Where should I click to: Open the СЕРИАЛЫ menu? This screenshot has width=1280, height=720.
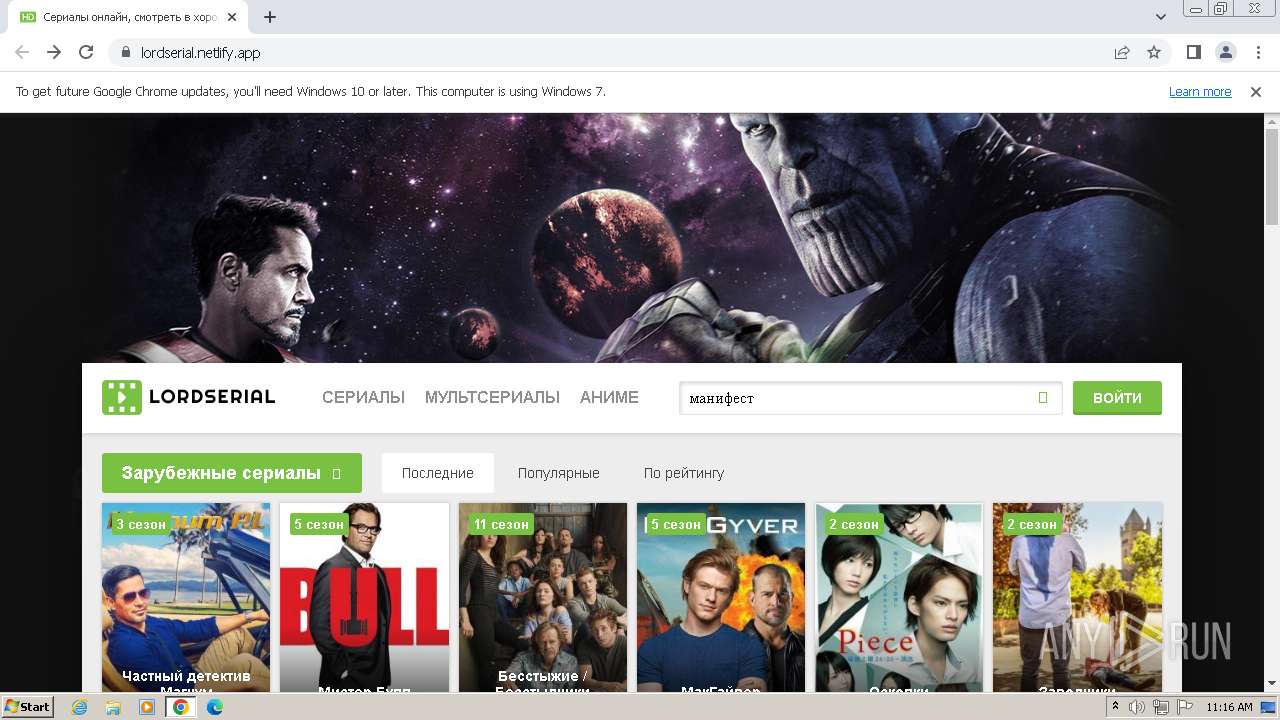(363, 397)
